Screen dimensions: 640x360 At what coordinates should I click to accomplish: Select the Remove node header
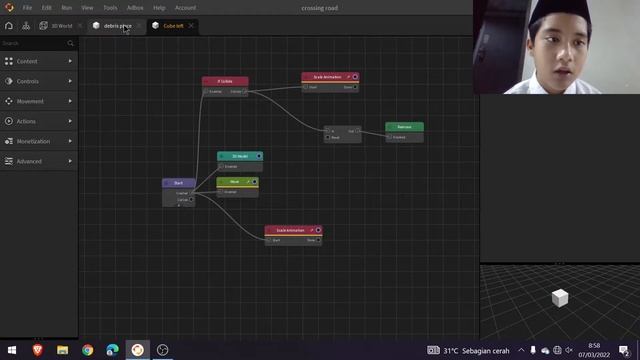(x=404, y=127)
